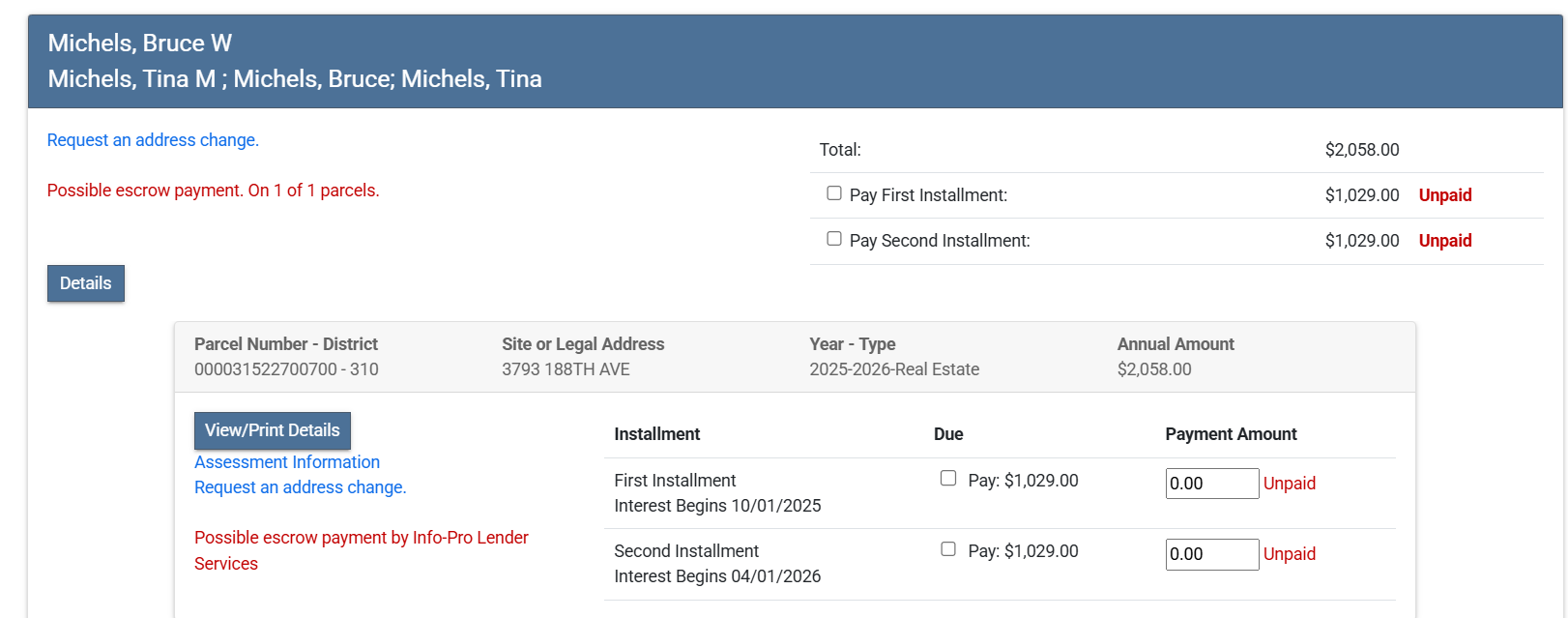Click the 2025-2026-Real Estate year type text

894,369
